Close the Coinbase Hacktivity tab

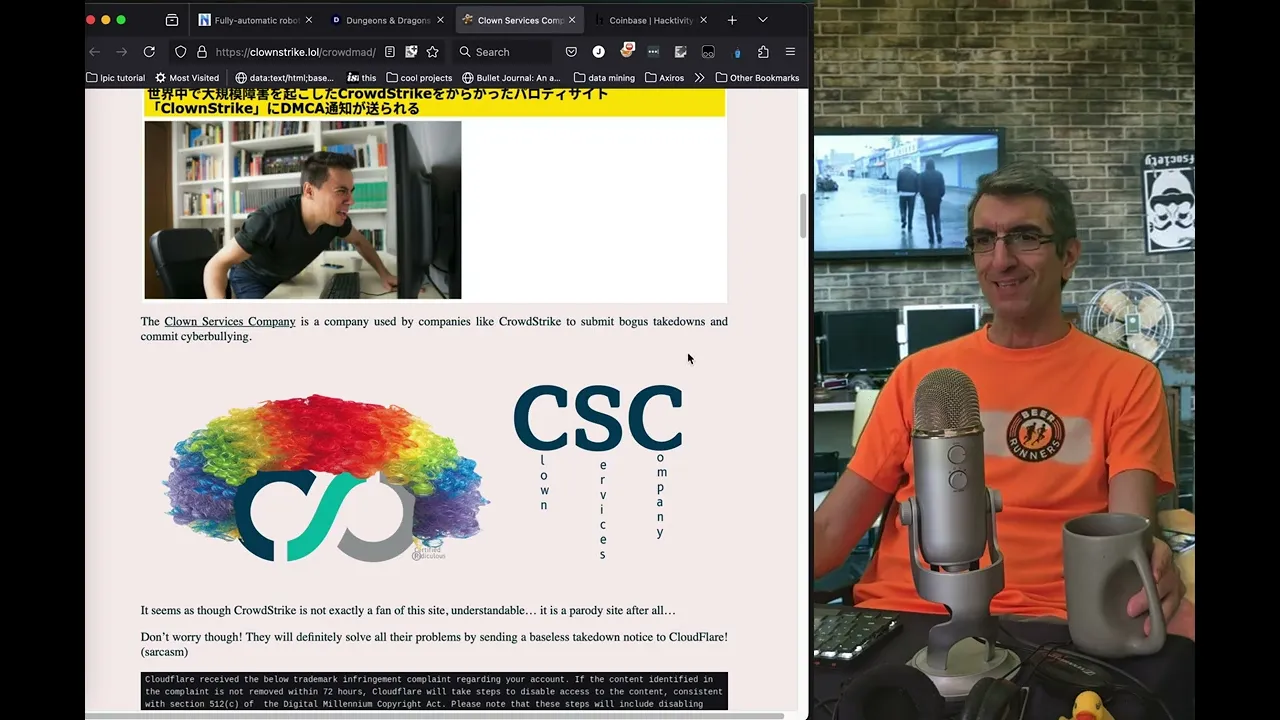(x=703, y=20)
